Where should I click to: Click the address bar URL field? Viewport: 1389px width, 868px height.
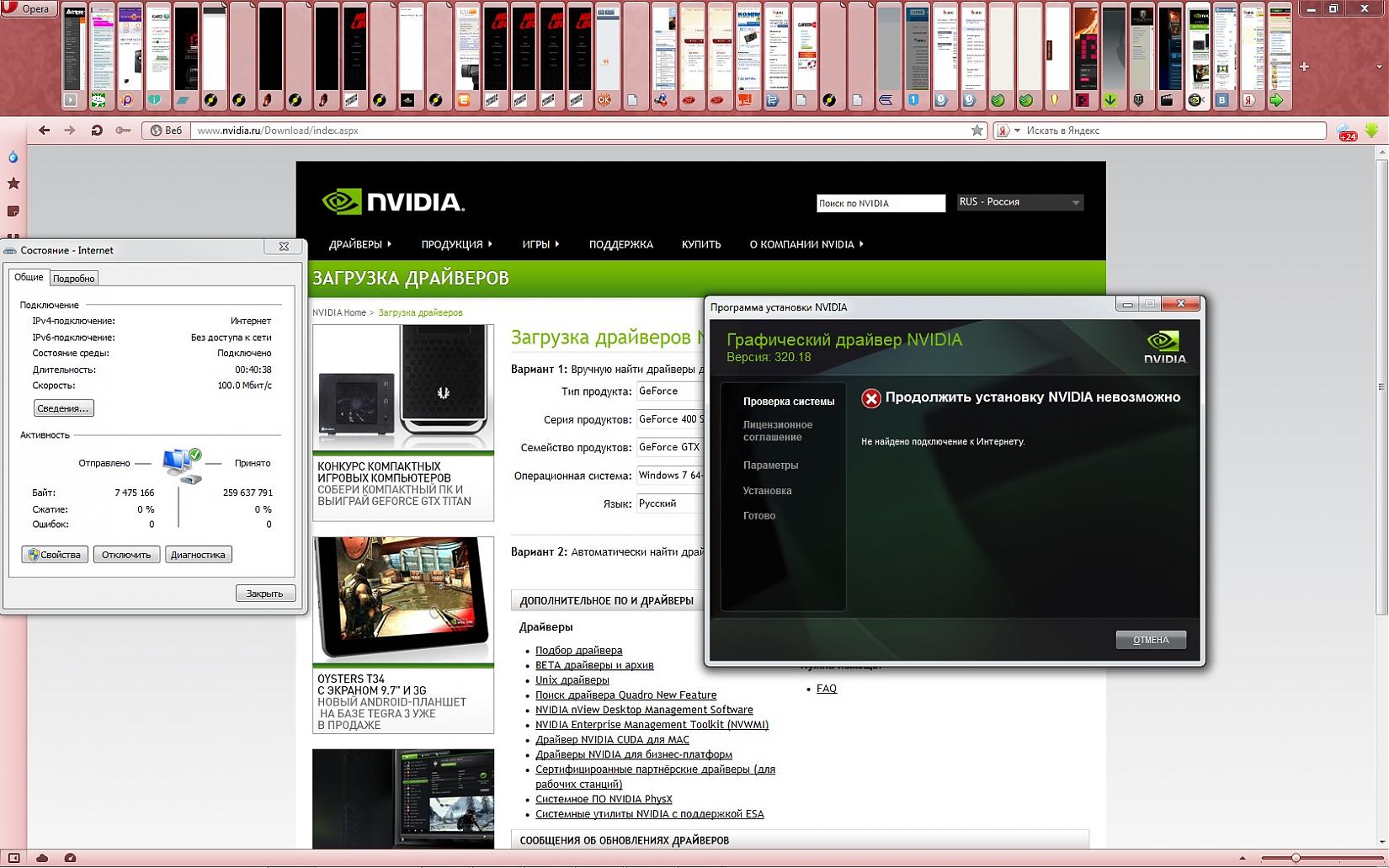pyautogui.click(x=581, y=130)
